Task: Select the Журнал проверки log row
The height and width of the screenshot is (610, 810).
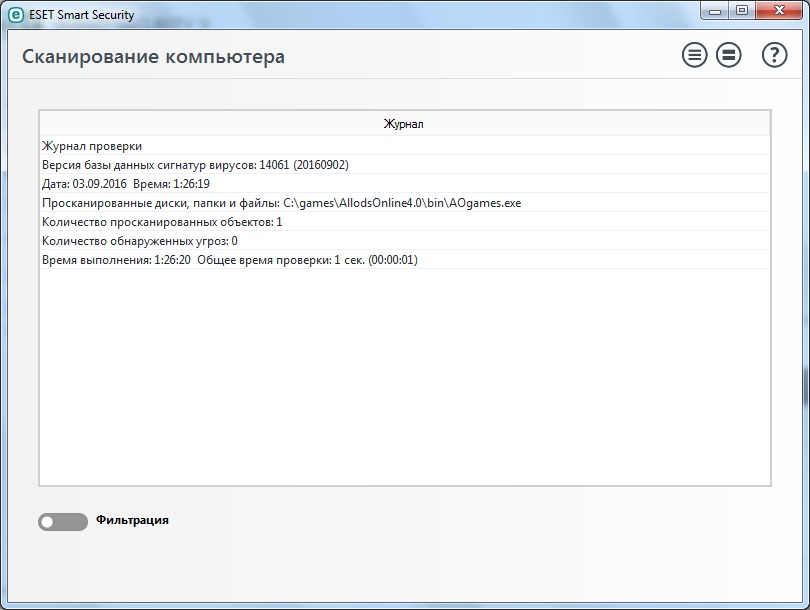Action: [92, 146]
